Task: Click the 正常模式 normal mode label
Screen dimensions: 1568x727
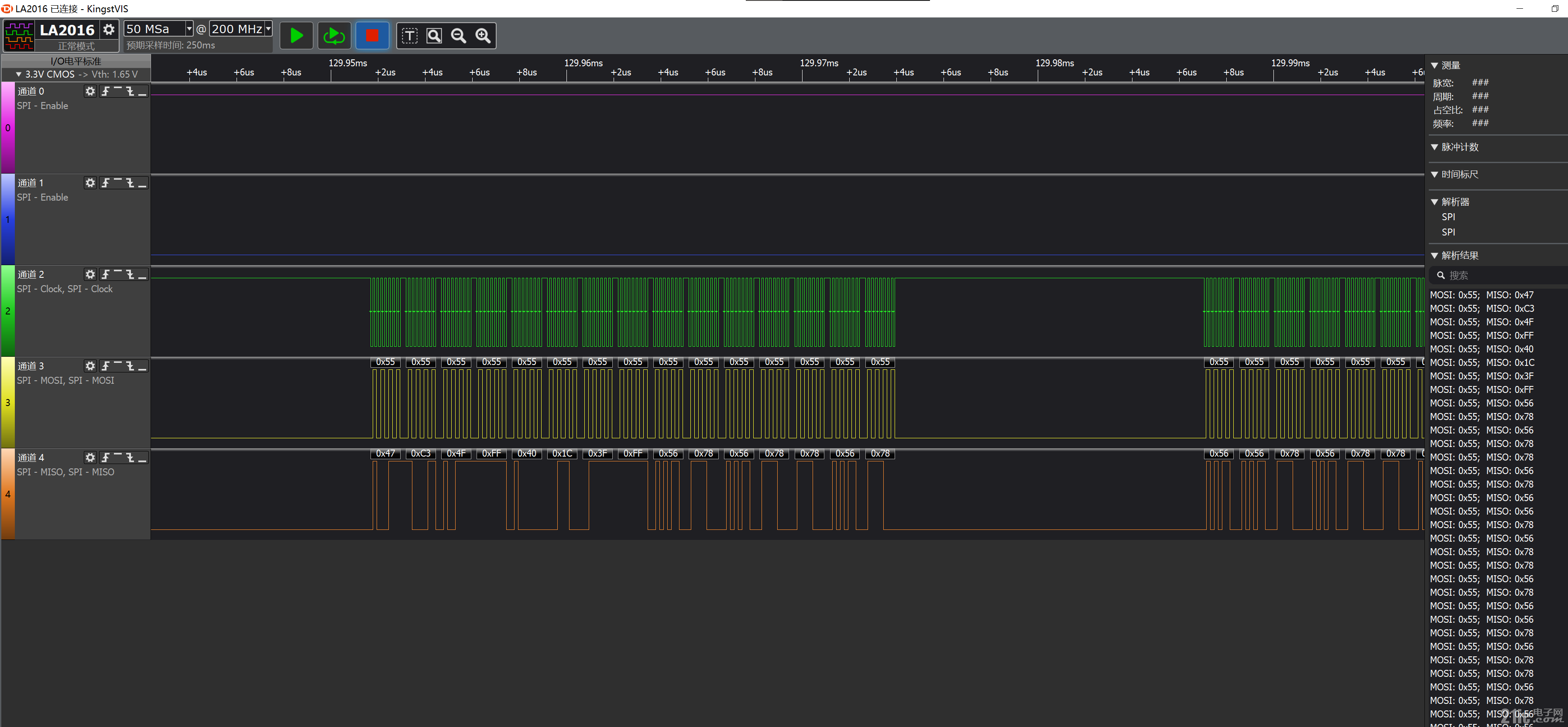Action: [x=76, y=46]
